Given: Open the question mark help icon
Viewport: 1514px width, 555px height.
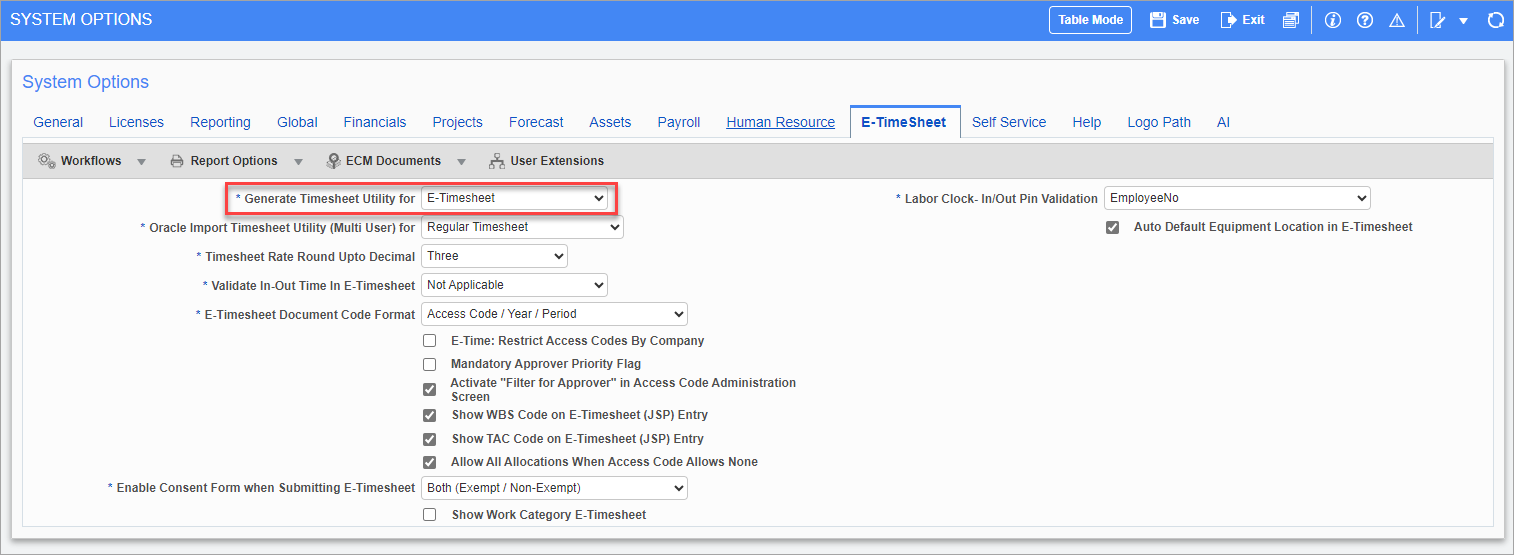Looking at the screenshot, I should (x=1364, y=20).
